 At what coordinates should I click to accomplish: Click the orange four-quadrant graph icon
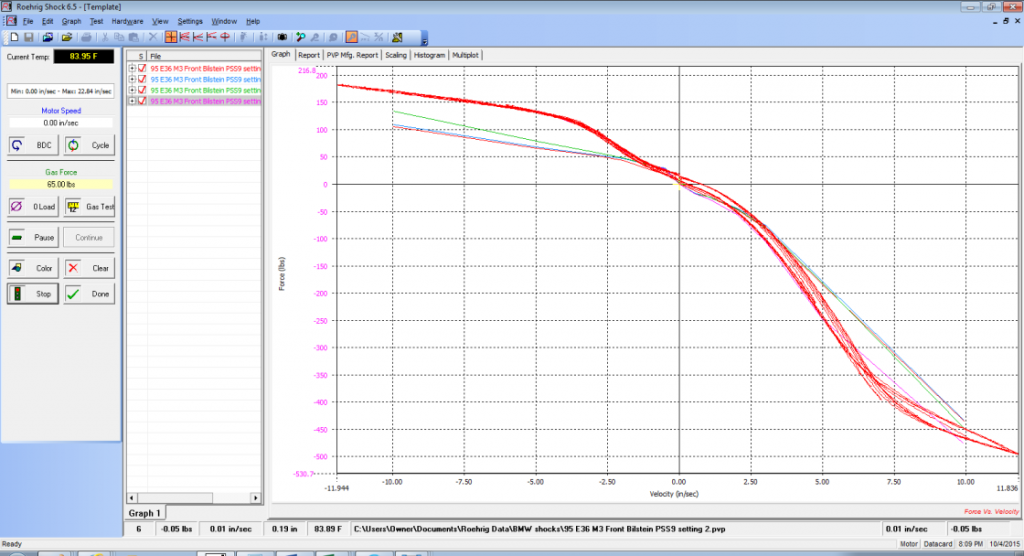coord(170,37)
